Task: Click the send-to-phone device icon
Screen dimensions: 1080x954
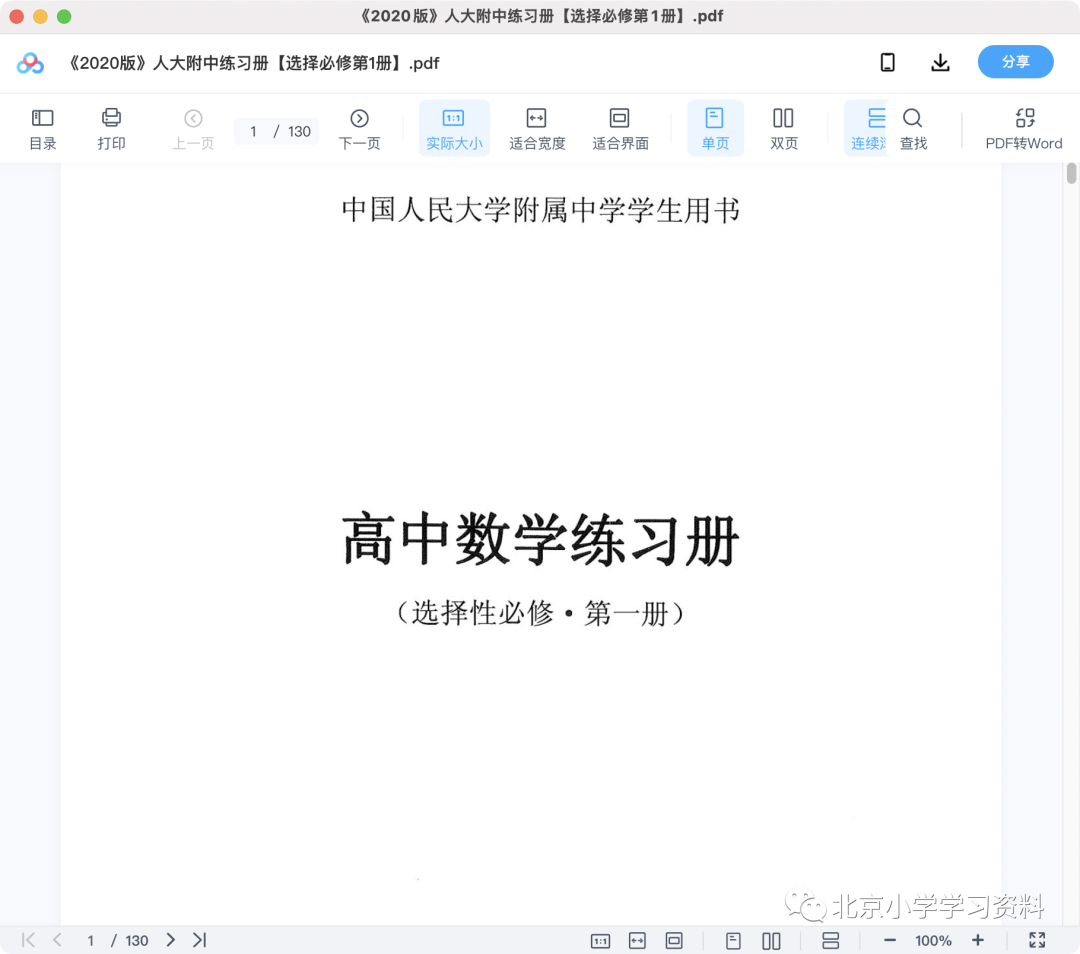Action: 888,62
